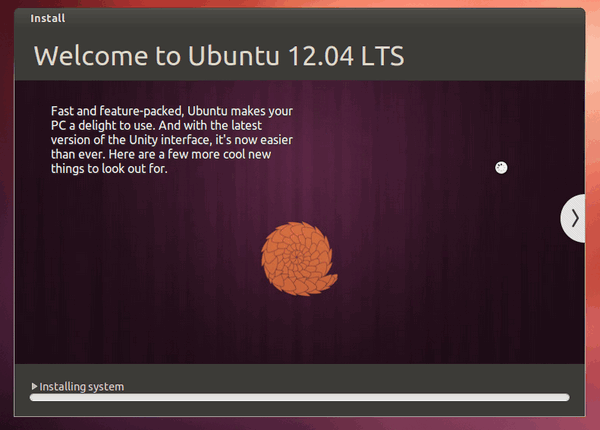Click the "Installing system" status label

point(82,386)
